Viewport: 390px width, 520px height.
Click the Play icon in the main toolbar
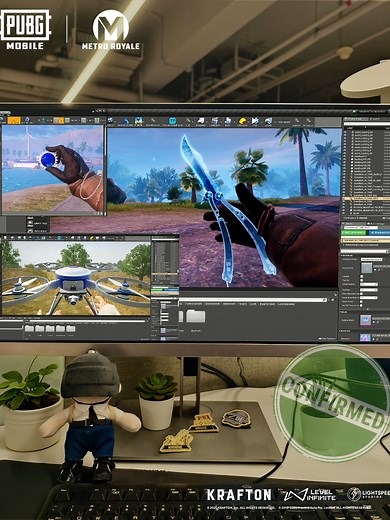tap(255, 121)
